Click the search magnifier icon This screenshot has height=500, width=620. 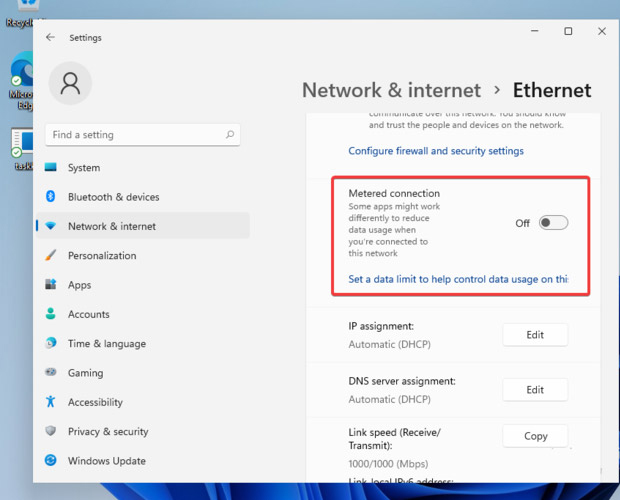(230, 135)
